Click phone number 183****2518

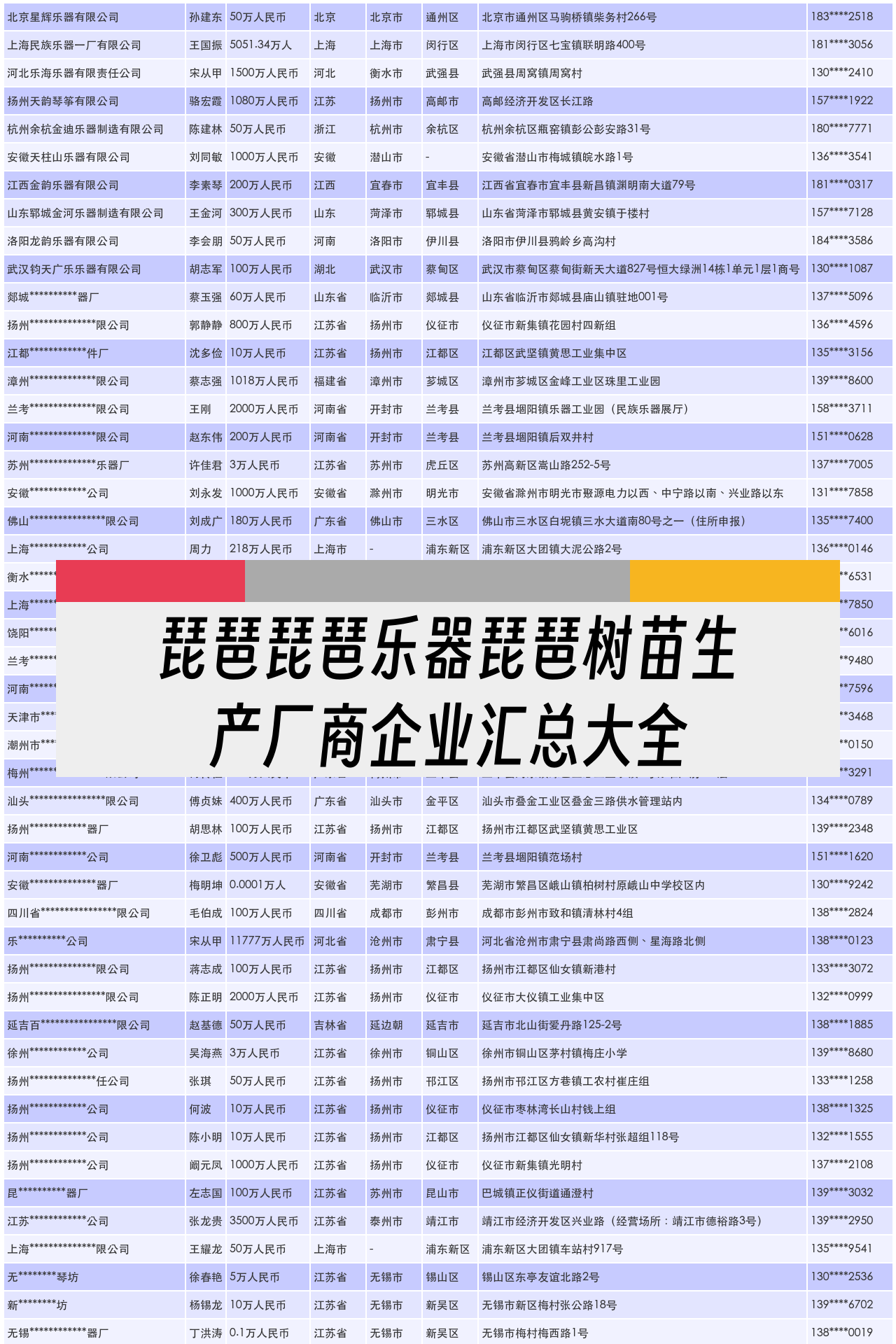click(842, 16)
